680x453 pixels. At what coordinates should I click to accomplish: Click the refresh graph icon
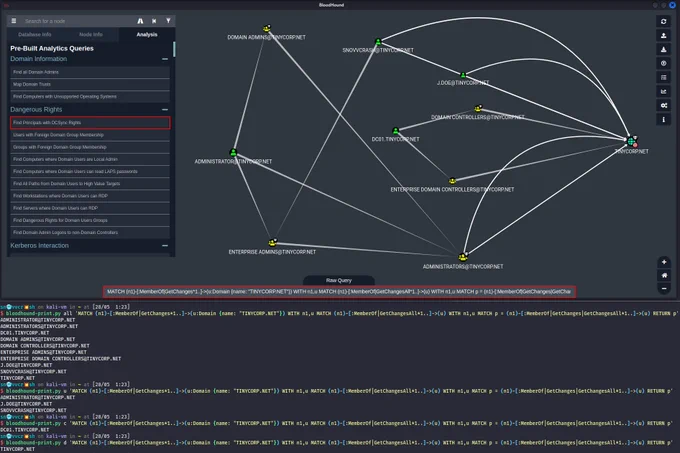point(664,21)
